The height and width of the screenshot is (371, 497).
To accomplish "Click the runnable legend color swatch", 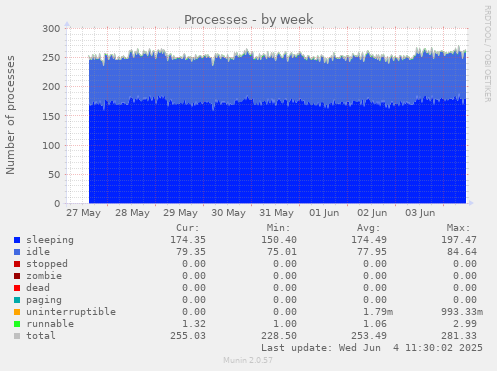I will pos(17,324).
